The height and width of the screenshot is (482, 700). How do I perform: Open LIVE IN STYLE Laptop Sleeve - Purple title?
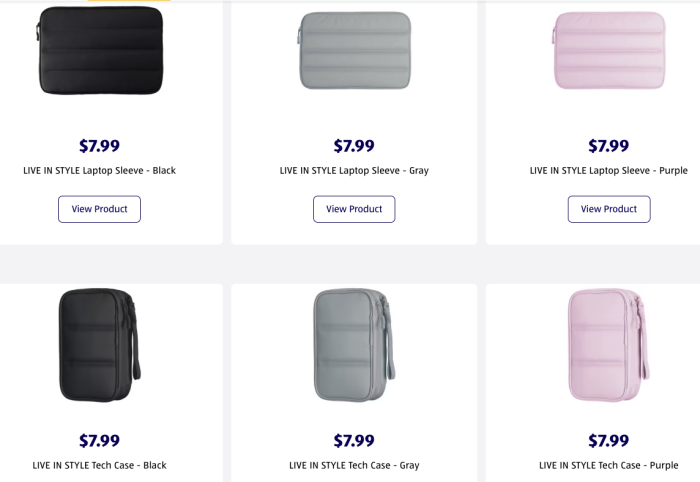coord(609,170)
